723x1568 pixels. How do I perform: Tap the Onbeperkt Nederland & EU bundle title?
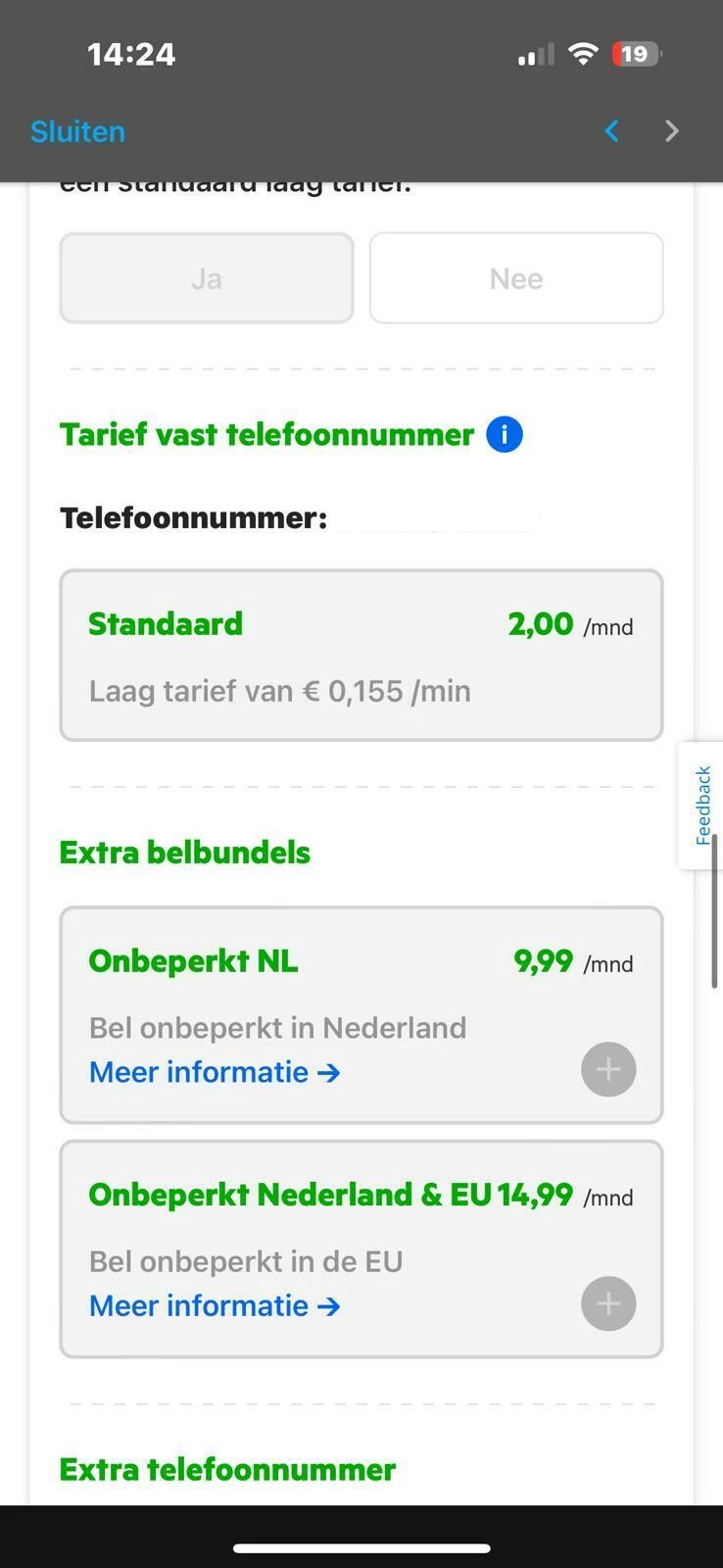[290, 1195]
